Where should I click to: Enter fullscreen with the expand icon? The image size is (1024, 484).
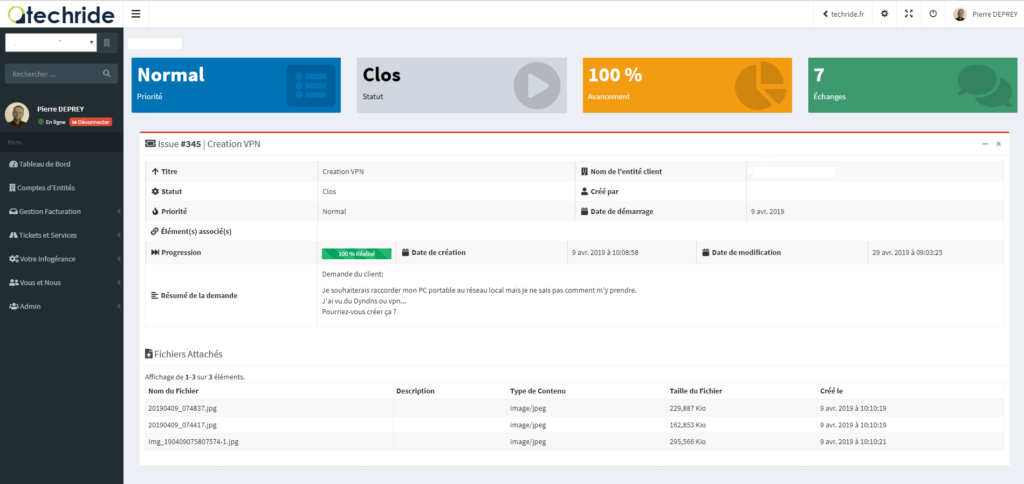(x=909, y=14)
